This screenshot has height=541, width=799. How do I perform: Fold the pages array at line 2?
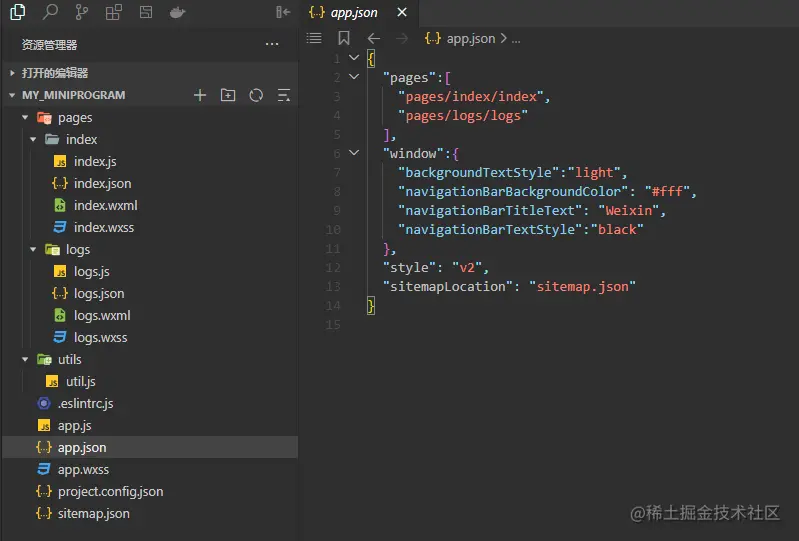point(354,77)
